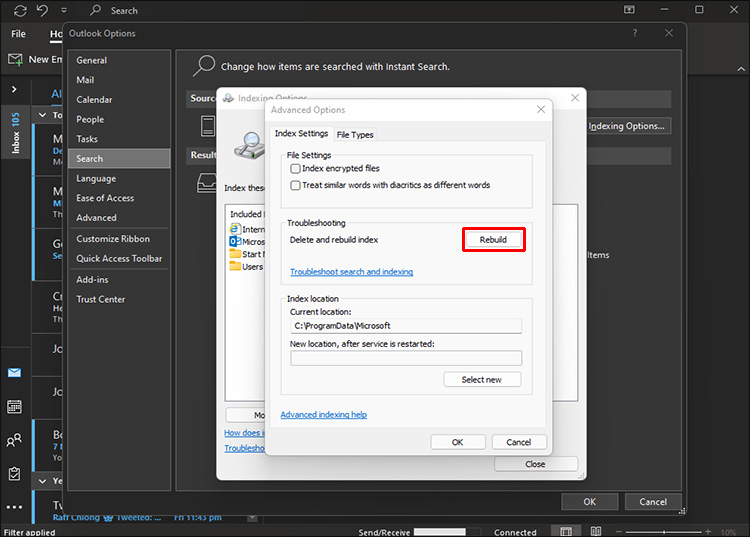This screenshot has height=537, width=750.
Task: Open Add-ins options category
Action: coord(119,279)
